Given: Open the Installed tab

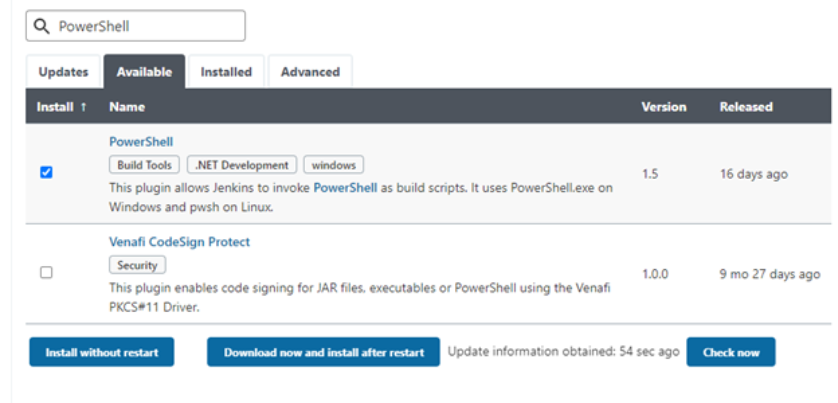Looking at the screenshot, I should 226,72.
